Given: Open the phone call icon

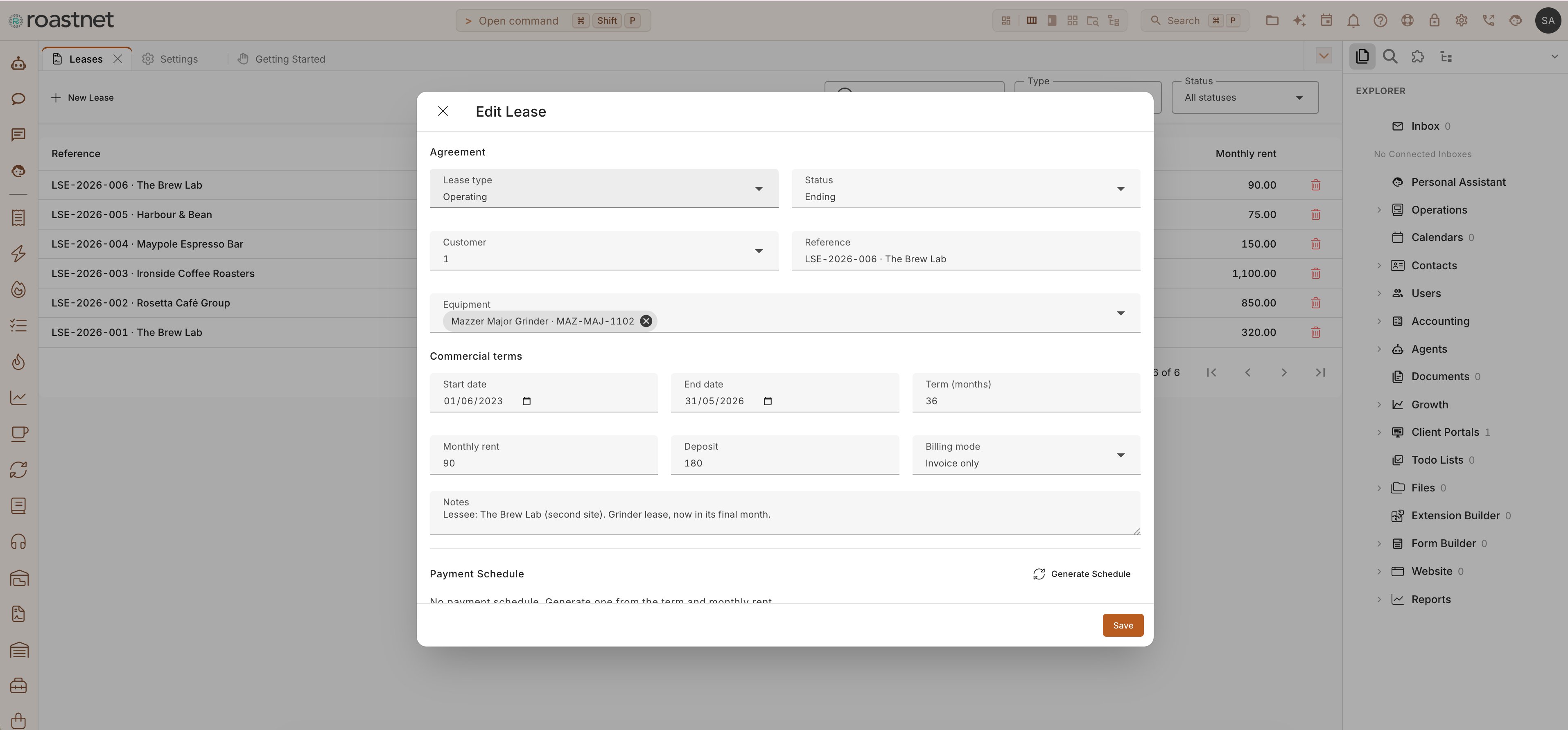Looking at the screenshot, I should coord(1488,21).
